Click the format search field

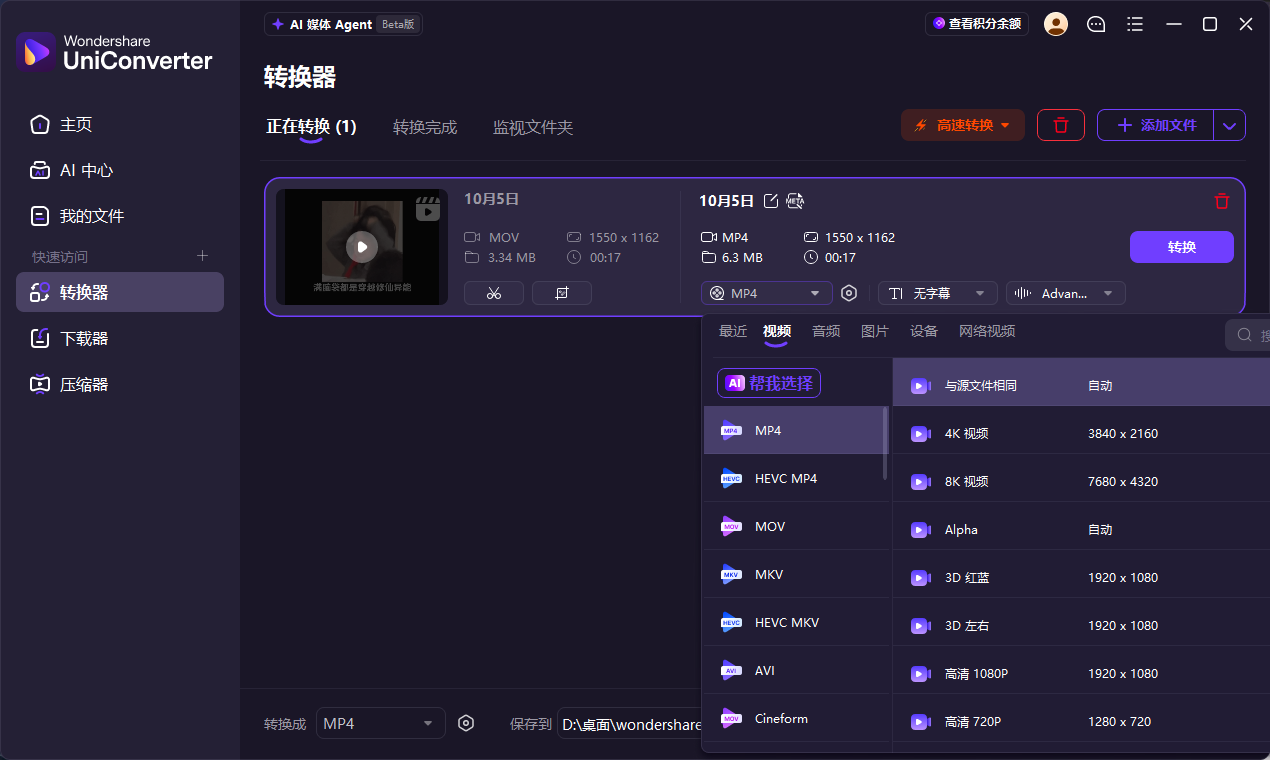[1248, 335]
